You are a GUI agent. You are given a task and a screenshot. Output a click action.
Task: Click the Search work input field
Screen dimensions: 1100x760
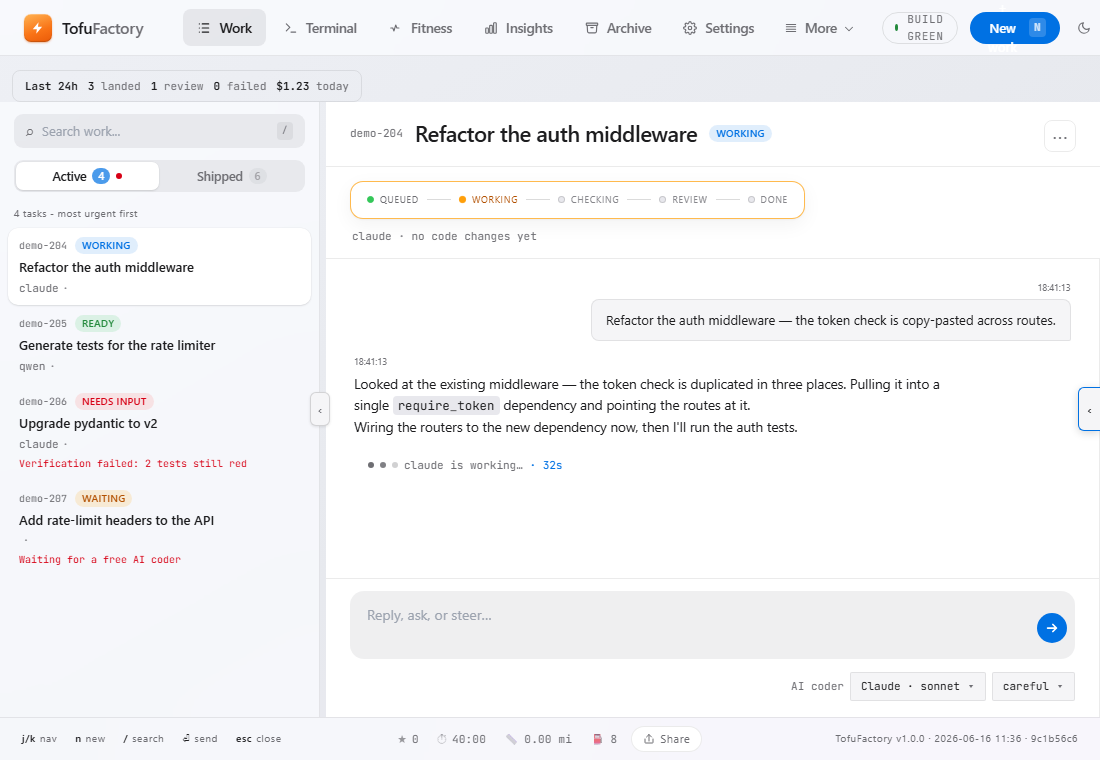(159, 131)
